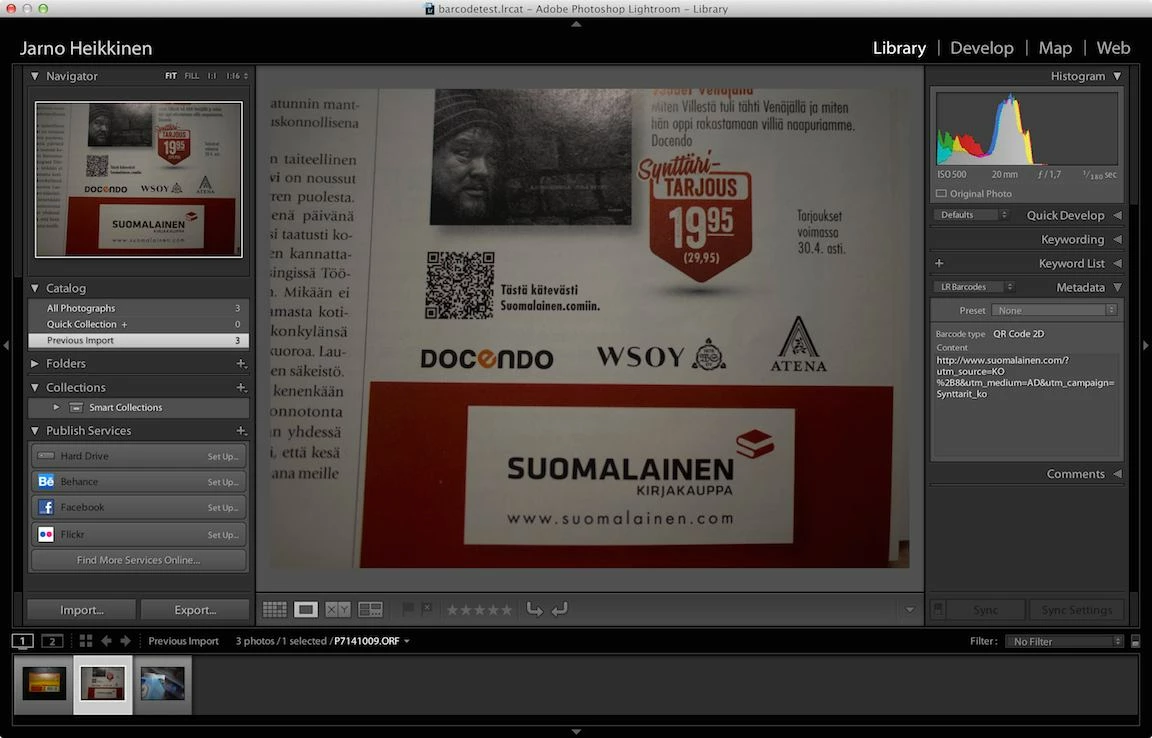Open LR Barcodes metadata set dropdown
This screenshot has height=738, width=1152.
tap(974, 287)
